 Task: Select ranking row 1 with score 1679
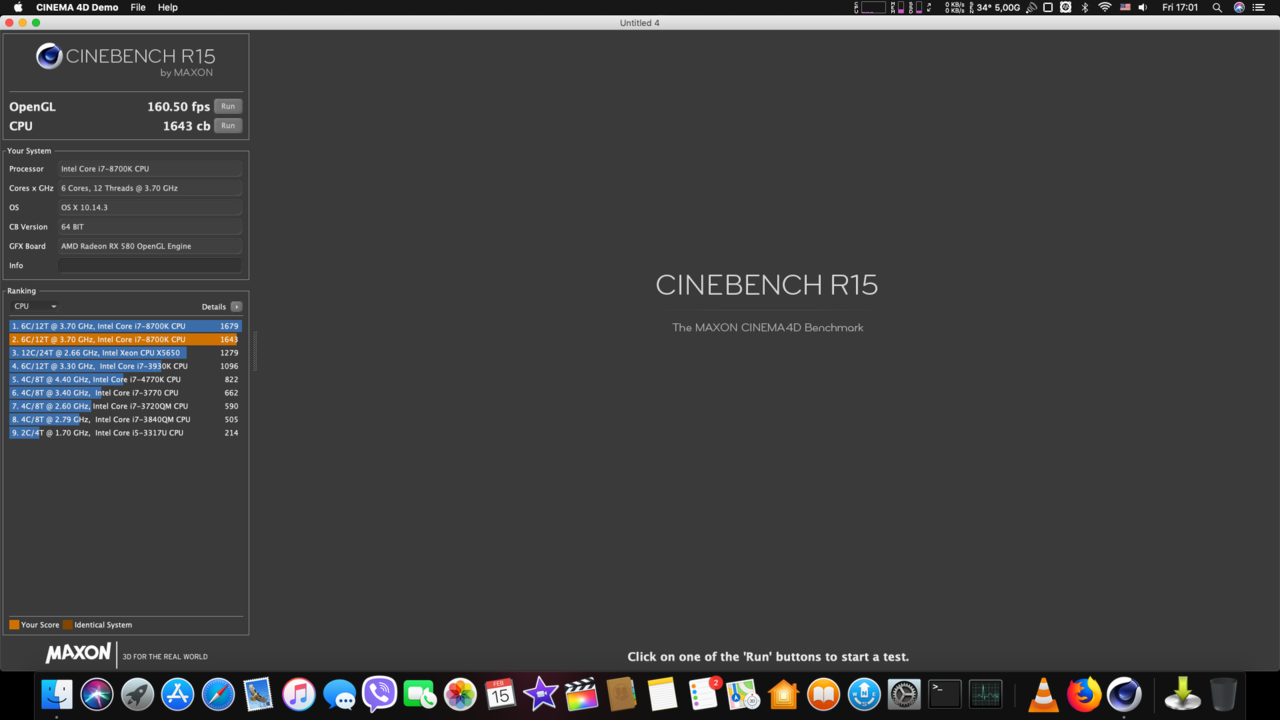[x=126, y=326]
